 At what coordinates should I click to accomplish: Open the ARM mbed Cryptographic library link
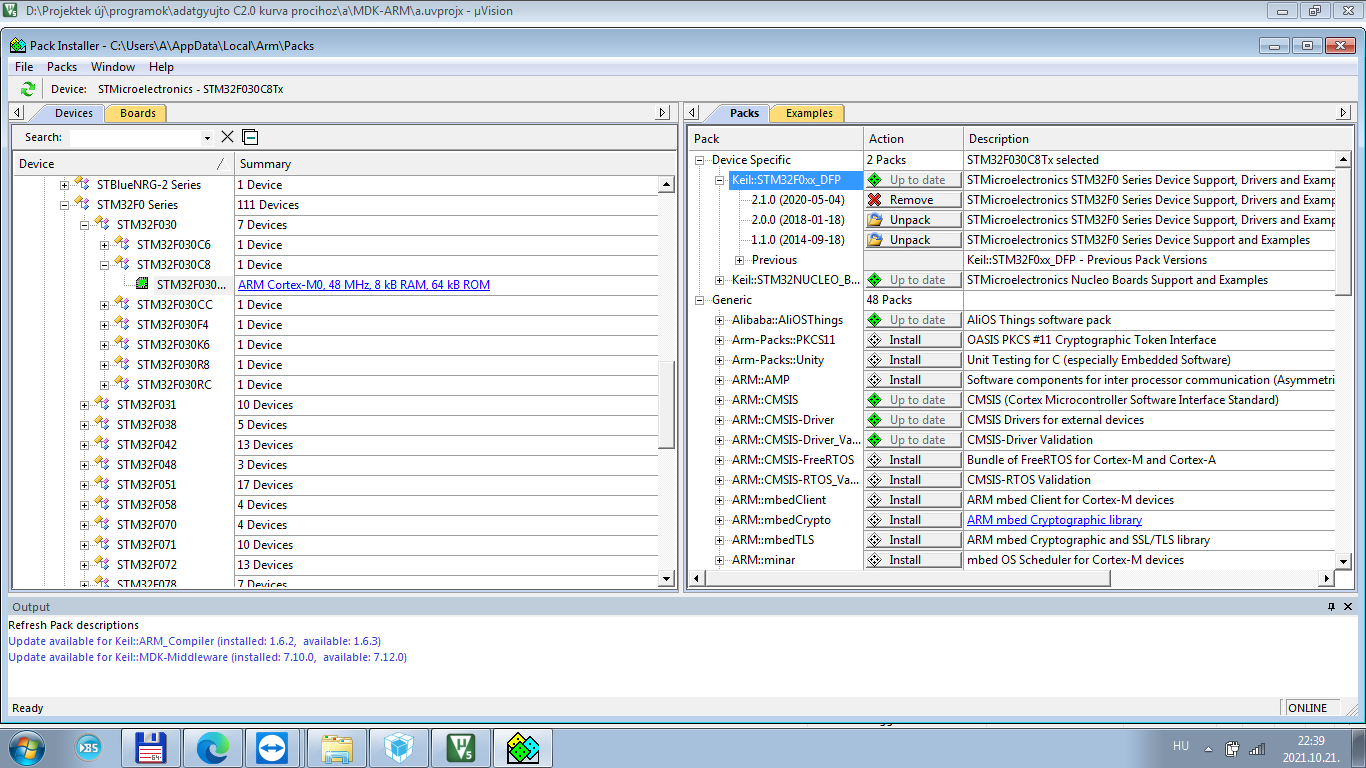point(1054,520)
